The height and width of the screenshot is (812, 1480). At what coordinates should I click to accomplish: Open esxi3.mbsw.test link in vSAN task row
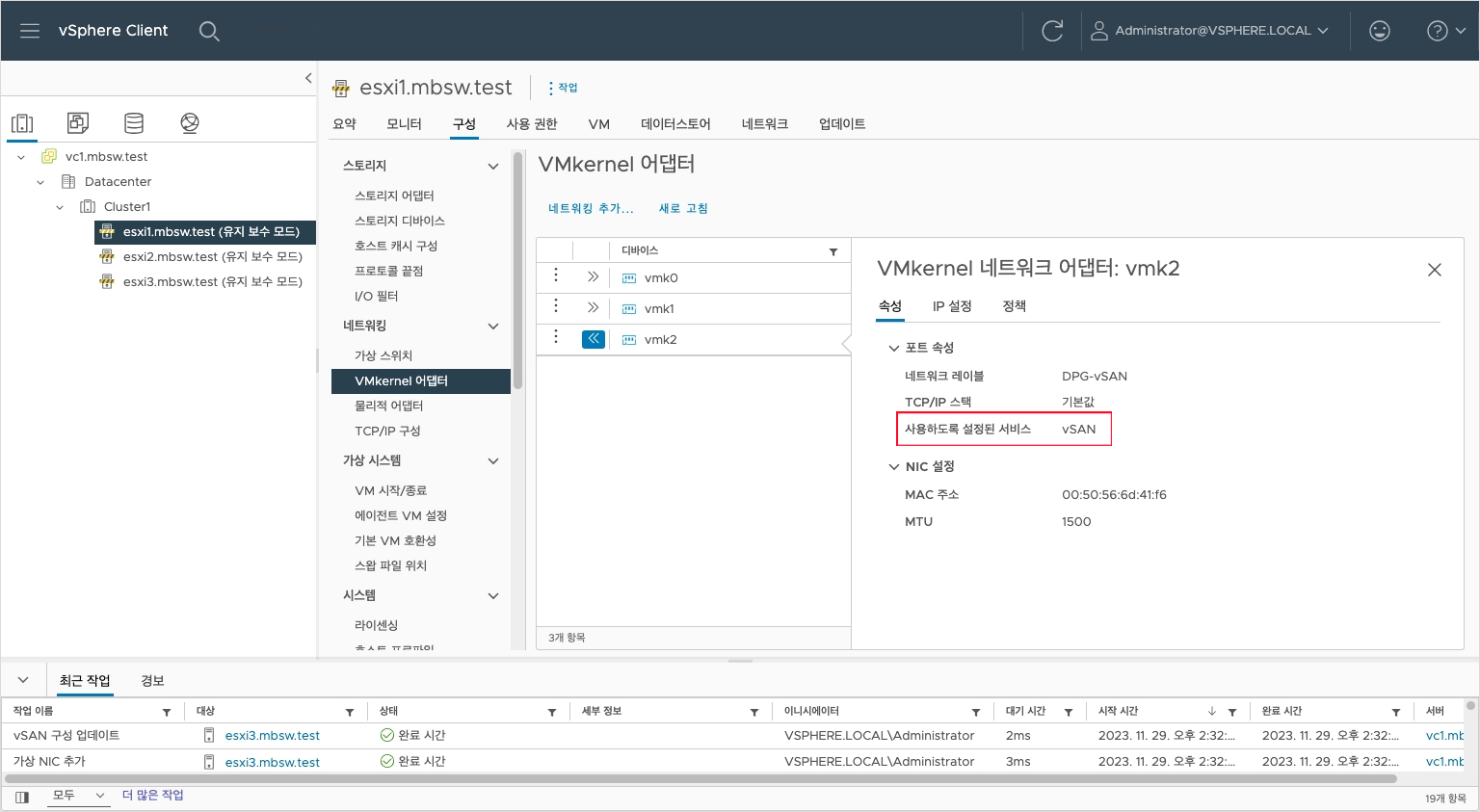(273, 736)
